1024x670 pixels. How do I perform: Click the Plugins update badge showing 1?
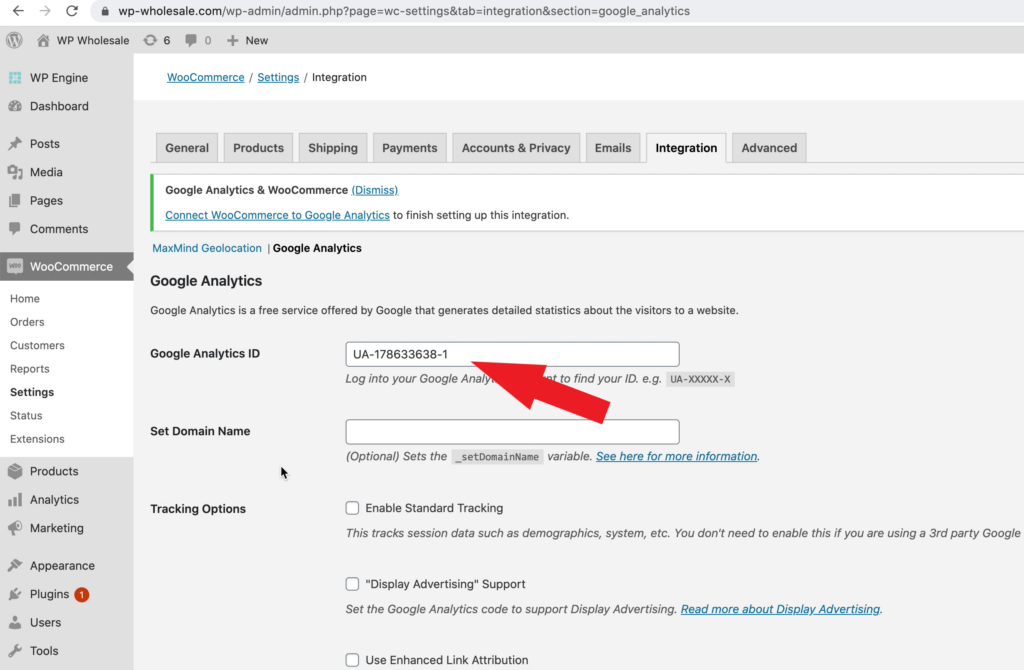point(82,594)
